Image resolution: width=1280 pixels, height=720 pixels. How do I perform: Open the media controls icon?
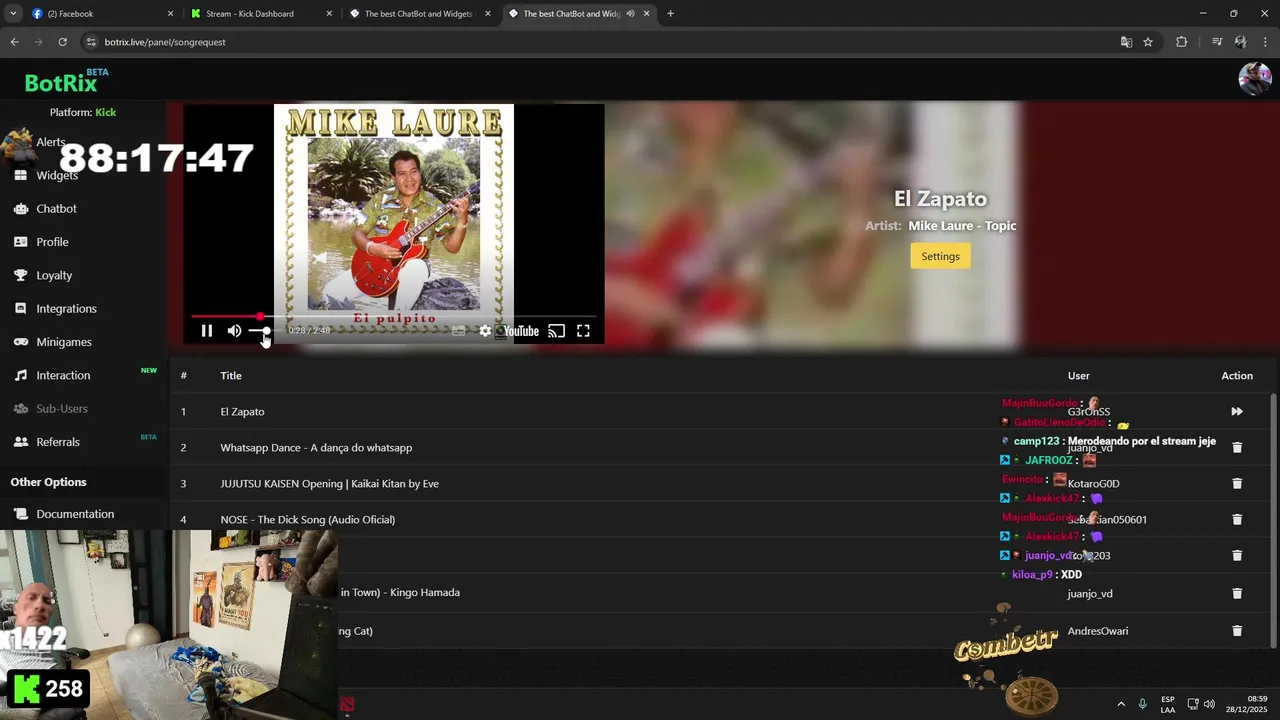pyautogui.click(x=1216, y=42)
